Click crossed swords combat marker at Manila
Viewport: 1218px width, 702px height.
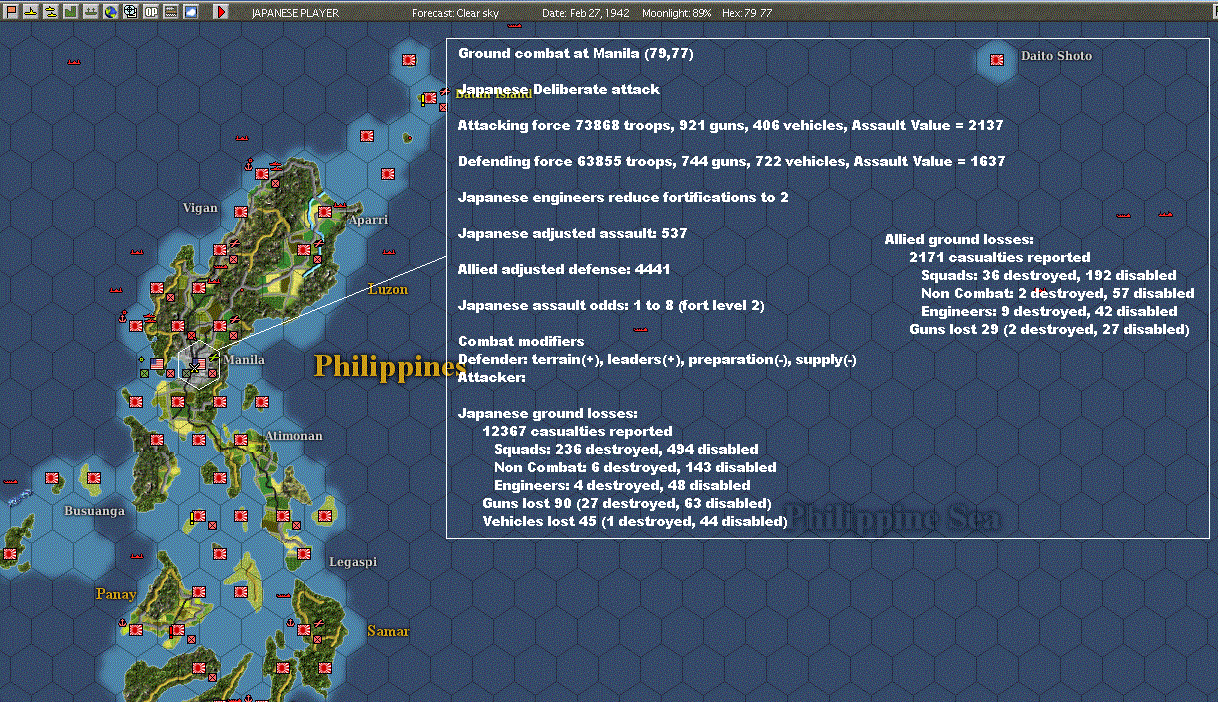coord(194,368)
